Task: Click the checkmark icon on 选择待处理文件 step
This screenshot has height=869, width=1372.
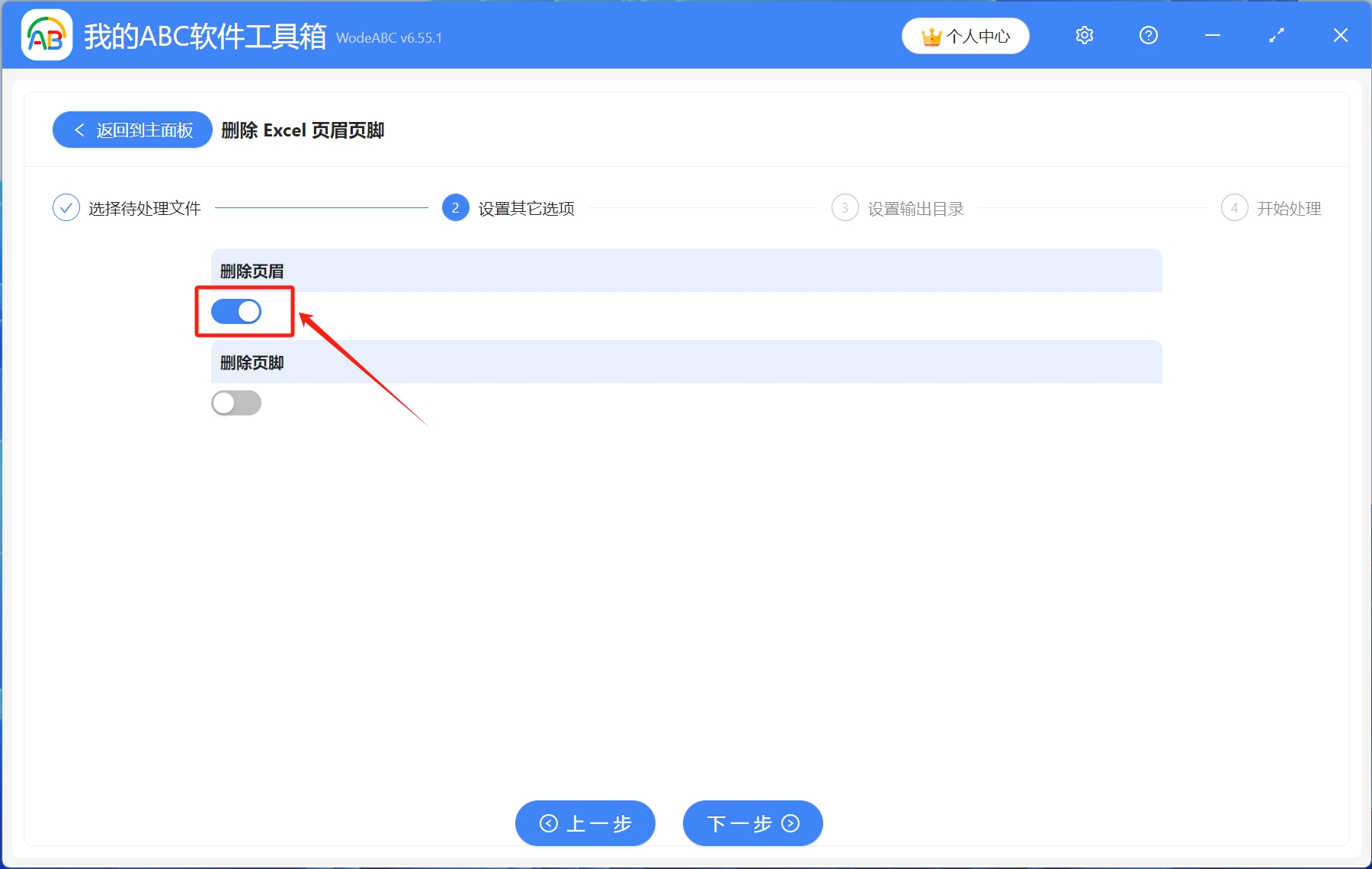Action: (x=67, y=207)
